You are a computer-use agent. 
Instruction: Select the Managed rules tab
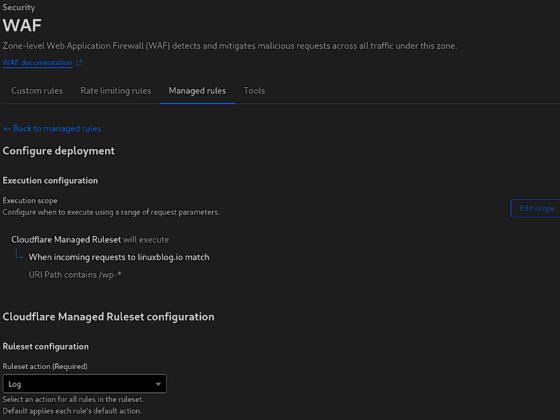197,91
